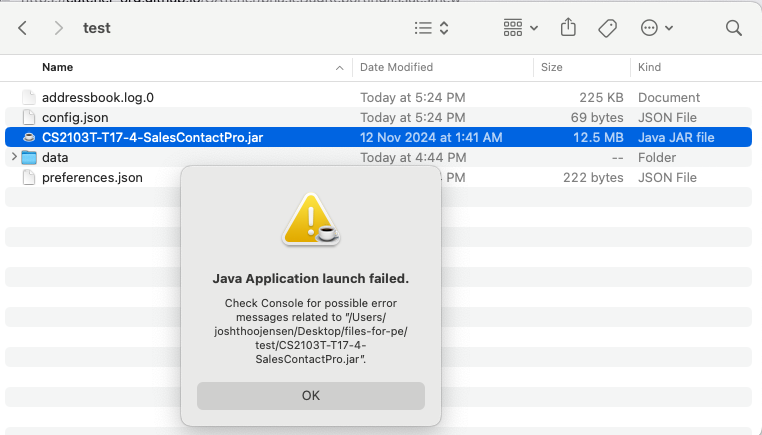Click the config.json file icon

pos(29,117)
